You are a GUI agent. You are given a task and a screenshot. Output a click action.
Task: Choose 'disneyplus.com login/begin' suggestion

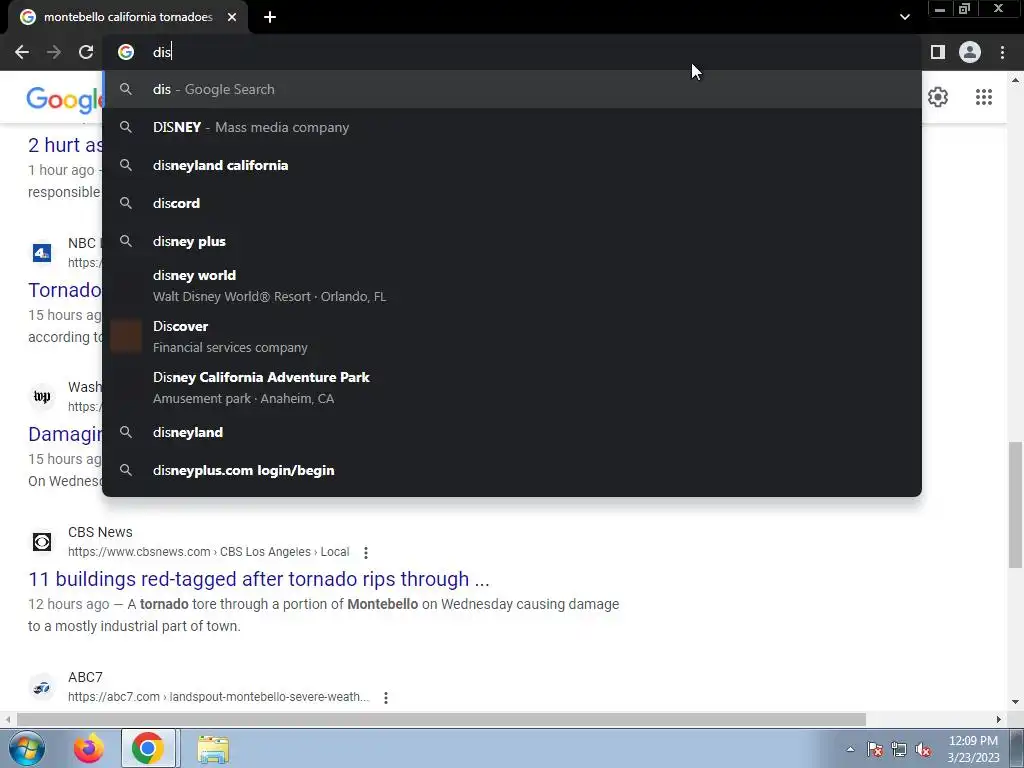click(512, 470)
